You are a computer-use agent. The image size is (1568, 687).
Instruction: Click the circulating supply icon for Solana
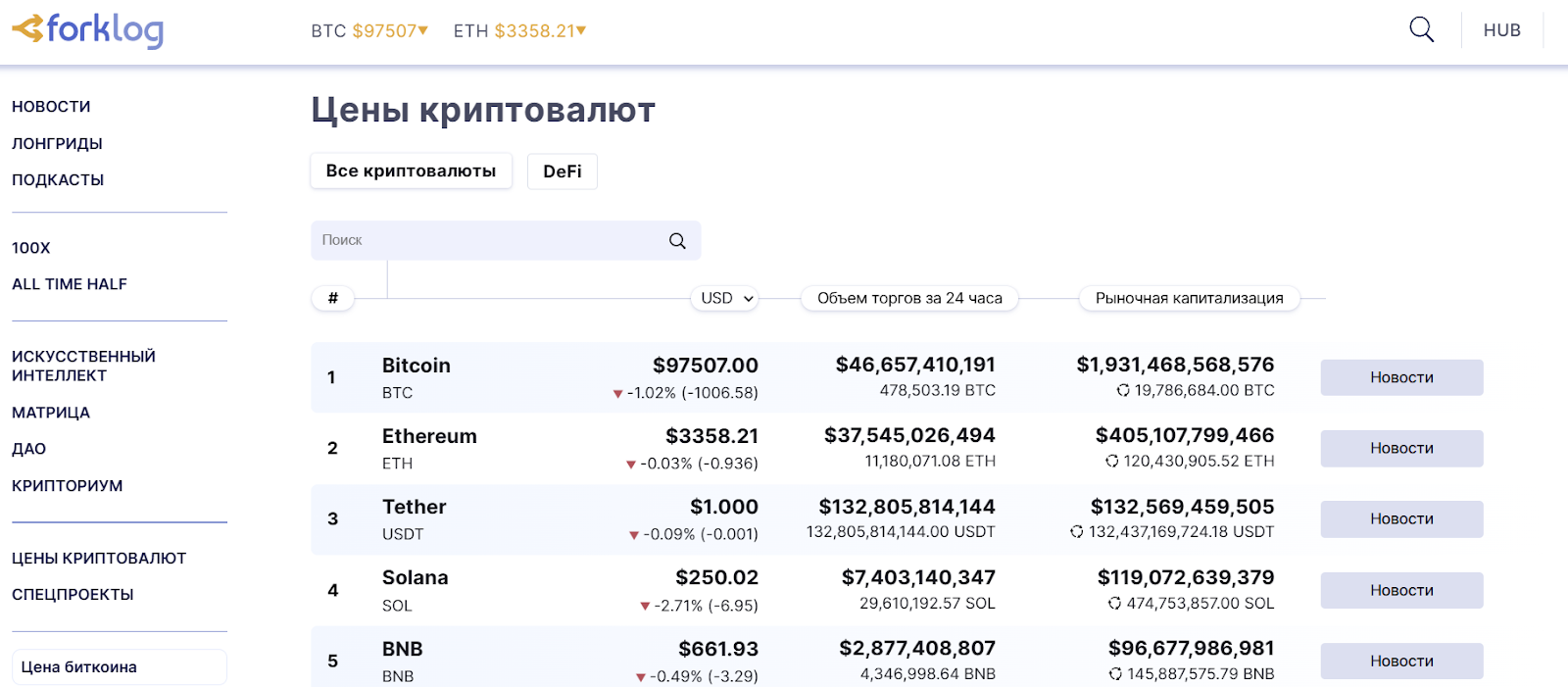click(1115, 604)
